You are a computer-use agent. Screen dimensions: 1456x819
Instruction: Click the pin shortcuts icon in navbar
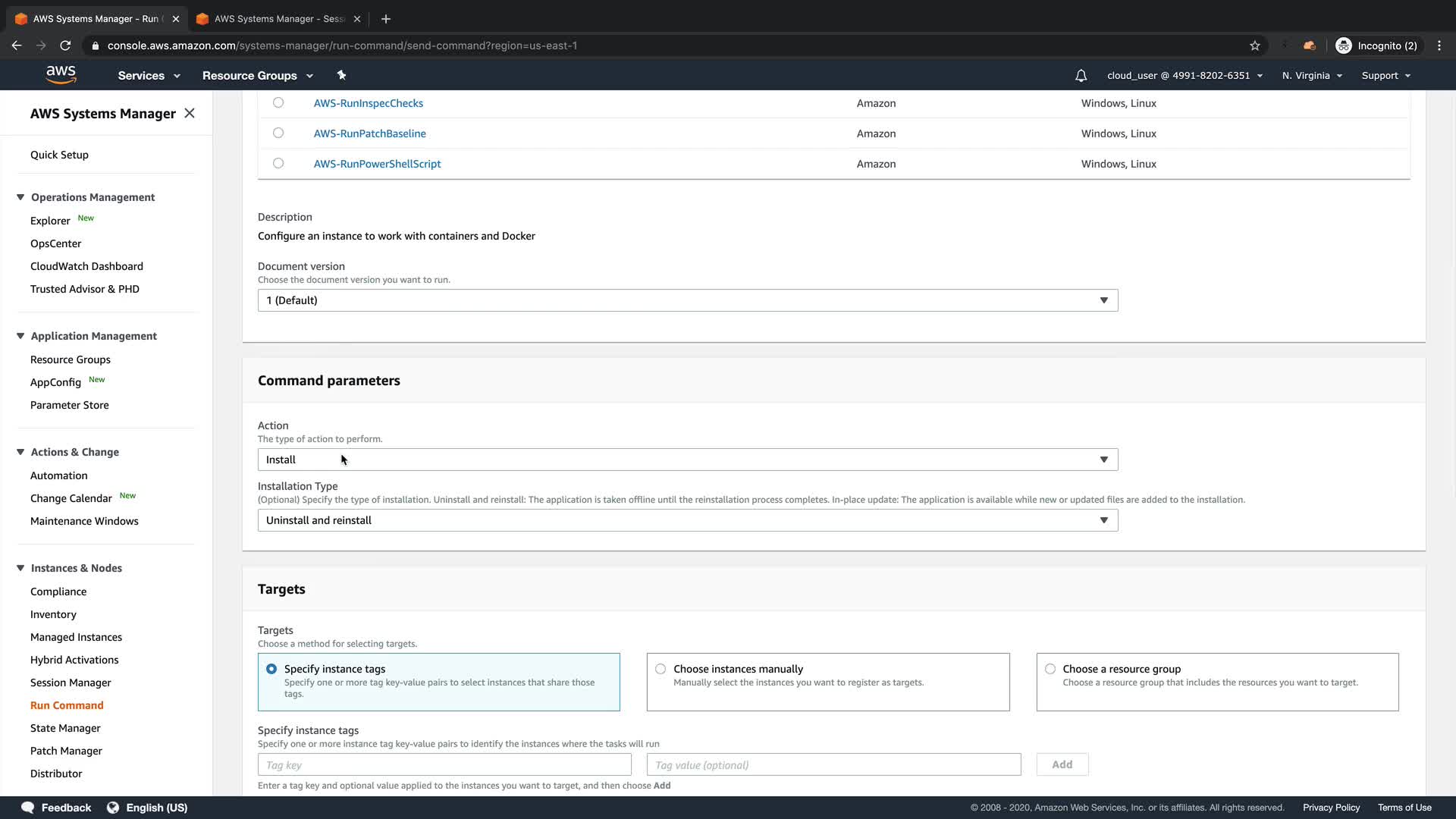pyautogui.click(x=341, y=75)
